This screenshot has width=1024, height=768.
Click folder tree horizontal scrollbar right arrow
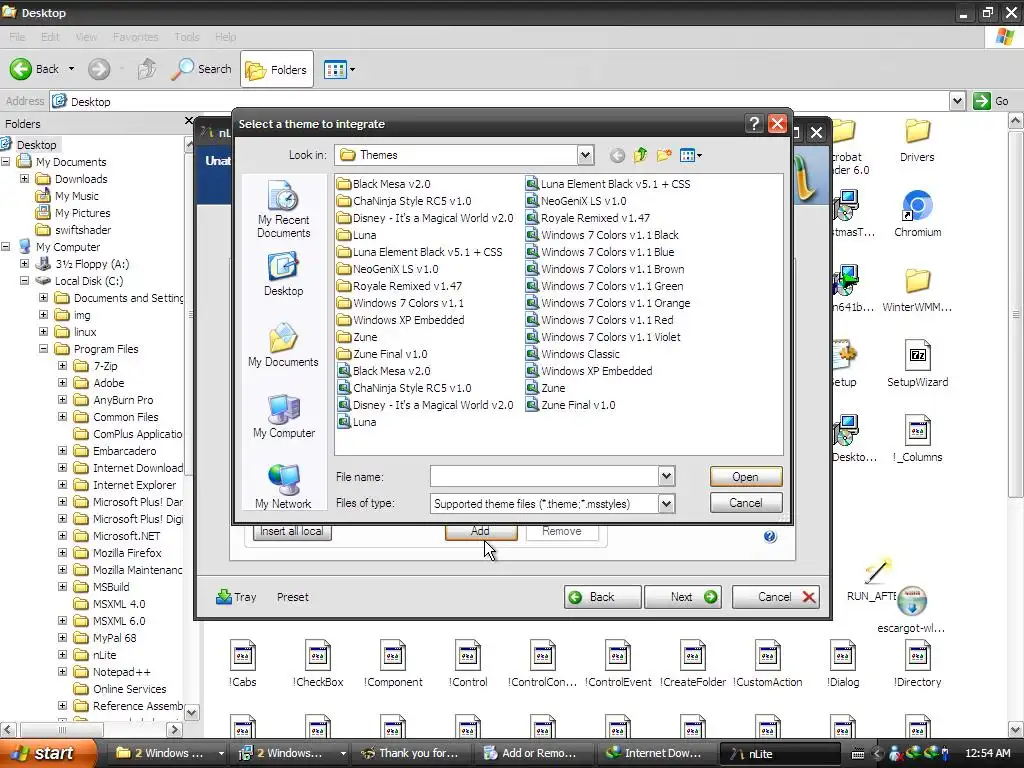click(x=174, y=729)
